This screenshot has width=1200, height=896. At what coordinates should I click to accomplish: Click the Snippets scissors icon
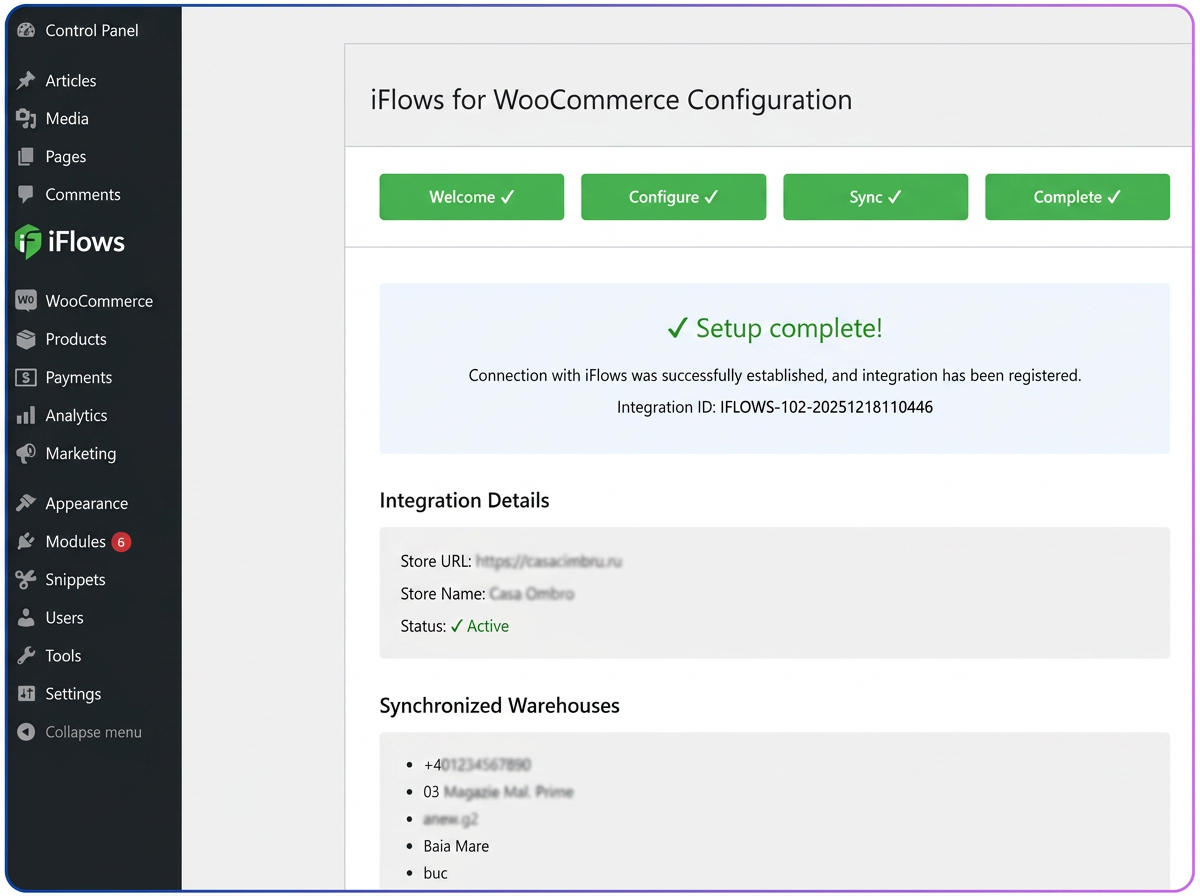(26, 579)
